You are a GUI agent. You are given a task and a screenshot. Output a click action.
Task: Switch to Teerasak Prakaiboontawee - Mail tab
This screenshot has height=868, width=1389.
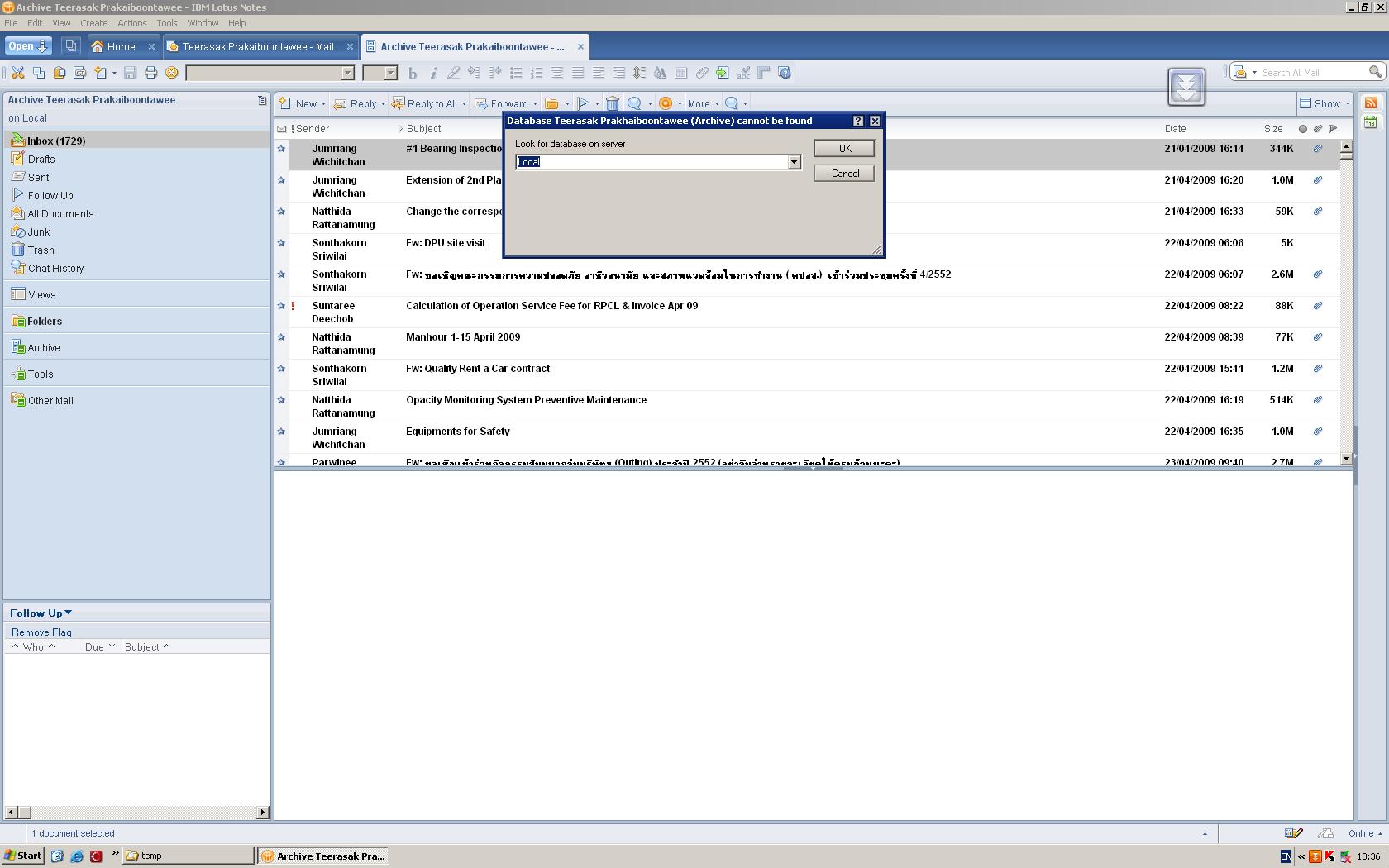pyautogui.click(x=258, y=46)
